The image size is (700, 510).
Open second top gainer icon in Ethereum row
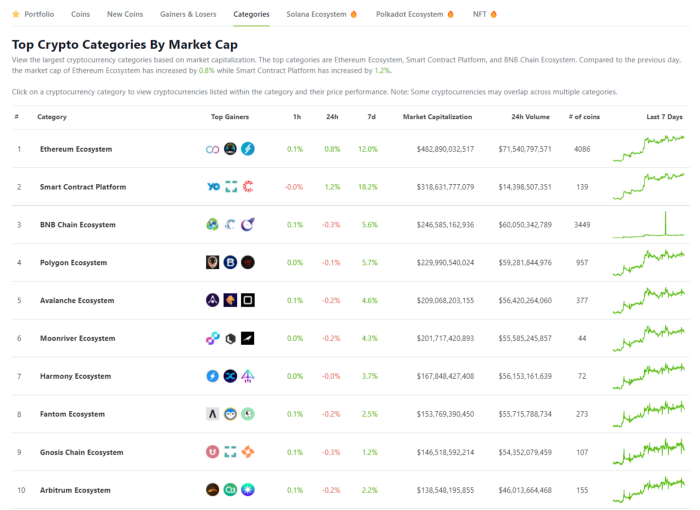coord(230,149)
